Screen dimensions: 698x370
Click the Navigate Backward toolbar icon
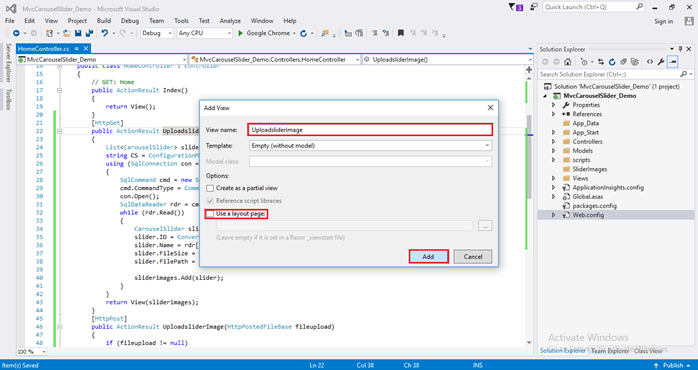pyautogui.click(x=16, y=33)
